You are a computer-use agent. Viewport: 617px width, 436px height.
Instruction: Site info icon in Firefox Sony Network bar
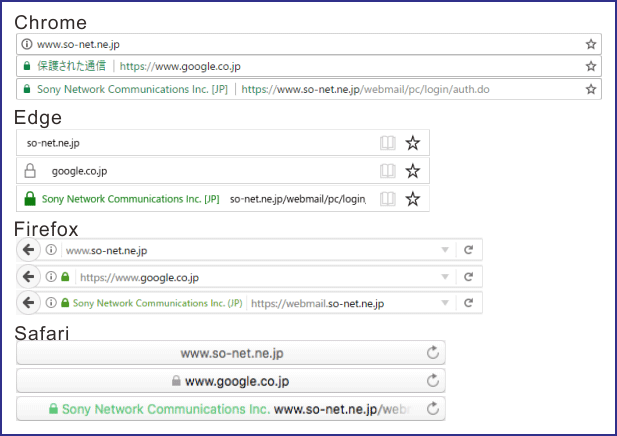tap(51, 303)
